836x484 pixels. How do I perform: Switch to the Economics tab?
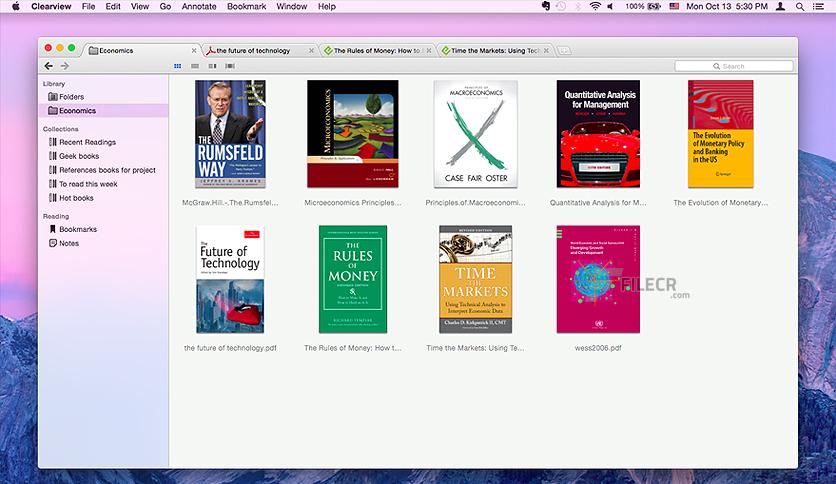point(141,51)
